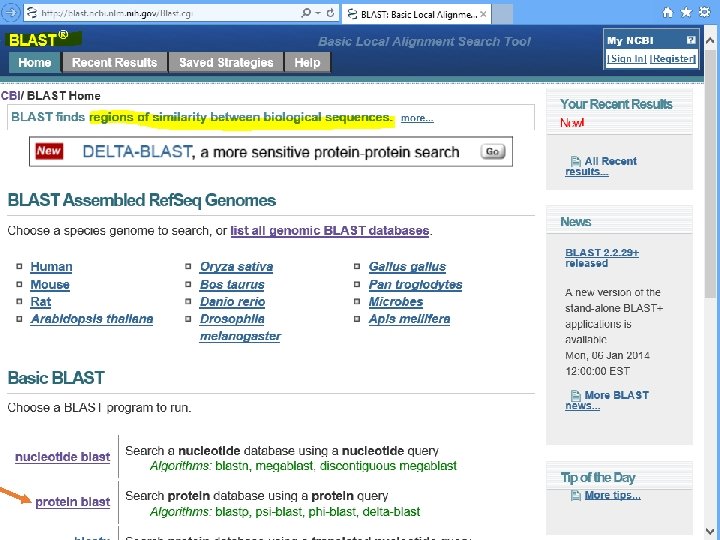Select Arabidopsis thaliana genome link
The width and height of the screenshot is (720, 540).
91,319
